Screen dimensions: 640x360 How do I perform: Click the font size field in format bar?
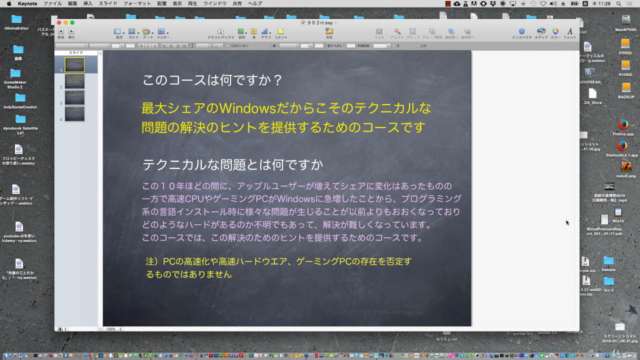[x=116, y=46]
